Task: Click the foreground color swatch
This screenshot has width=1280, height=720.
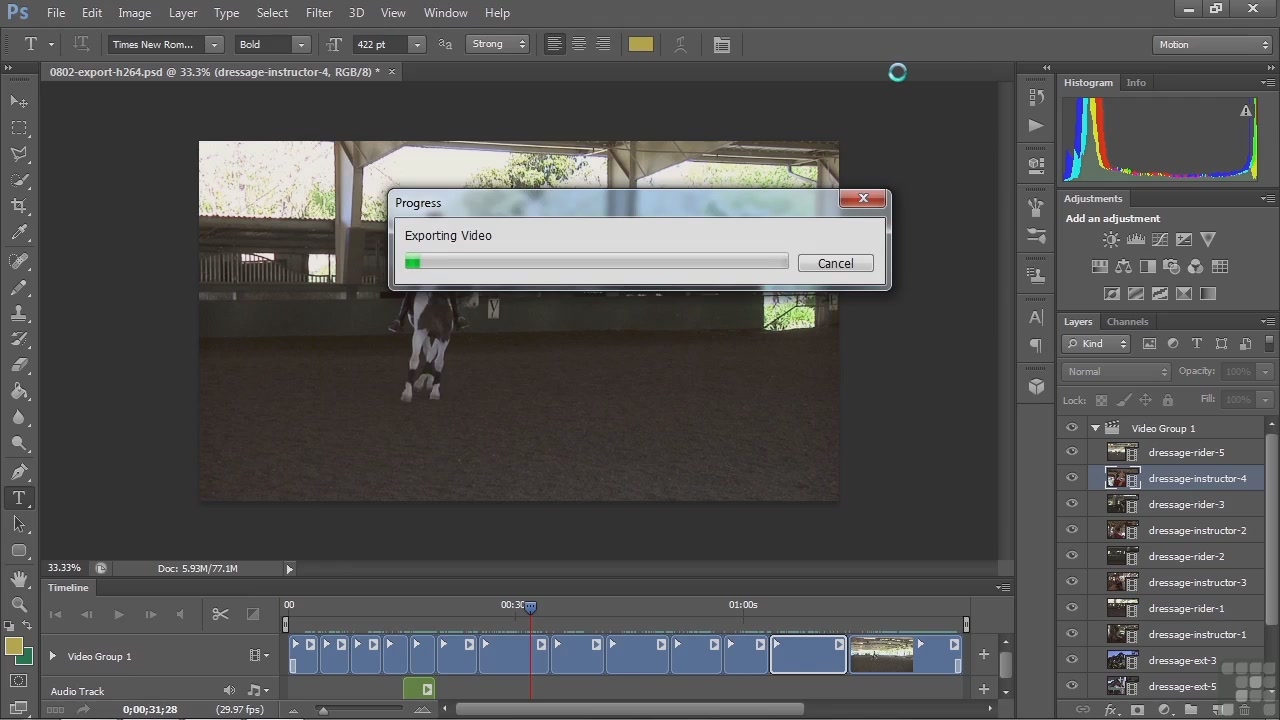Action: coord(14,646)
